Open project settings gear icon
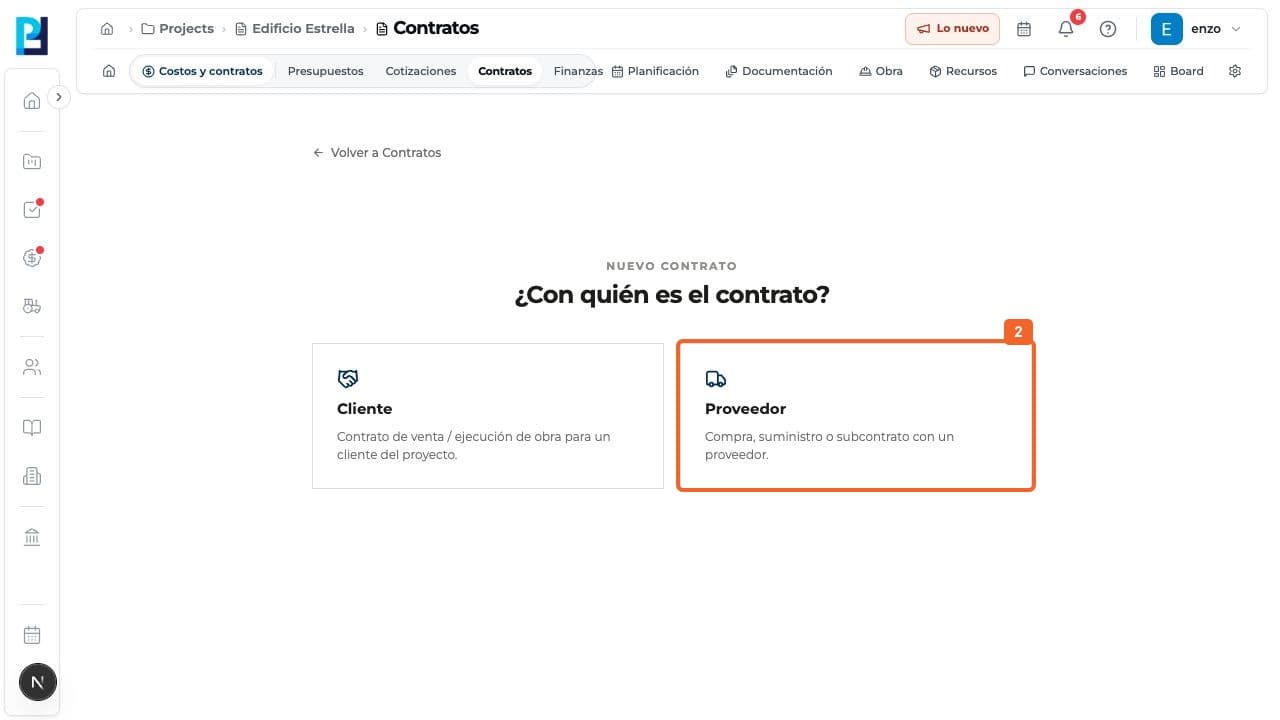Screen dimensions: 1280x720 1235,71
